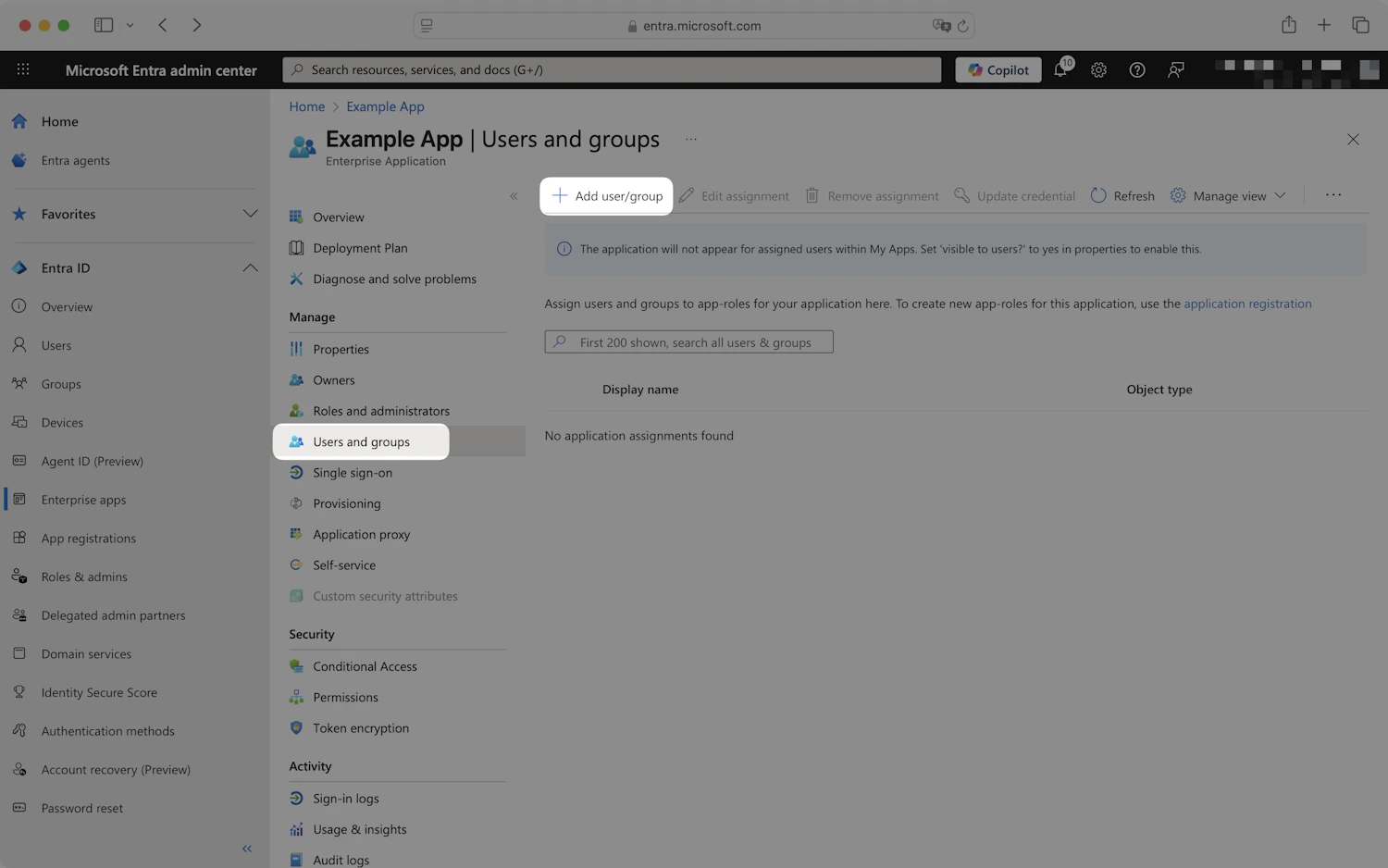Open Agent ID (Preview)
The height and width of the screenshot is (868, 1388).
[x=92, y=461]
